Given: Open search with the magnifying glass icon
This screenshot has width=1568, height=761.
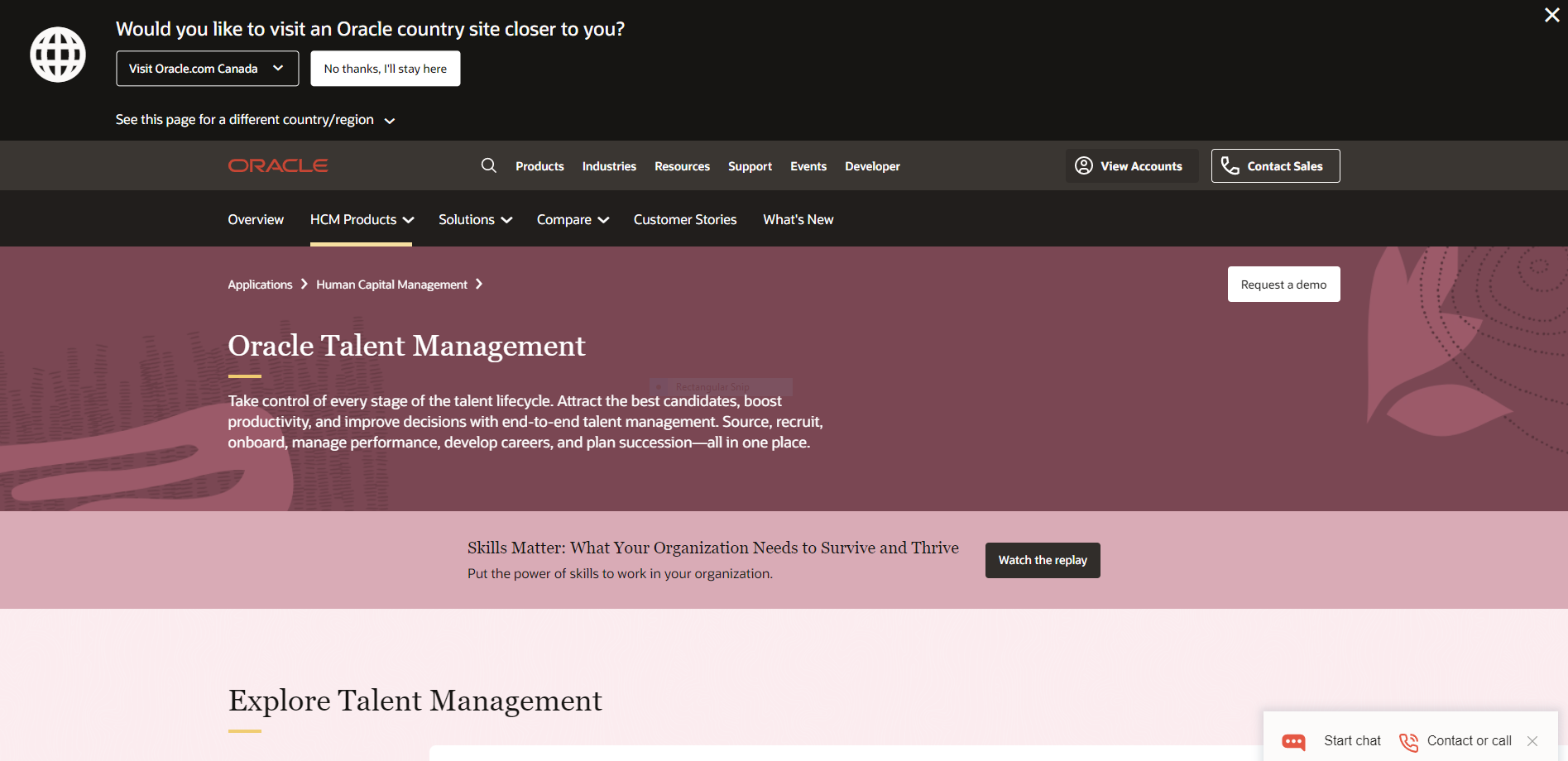Looking at the screenshot, I should [489, 165].
